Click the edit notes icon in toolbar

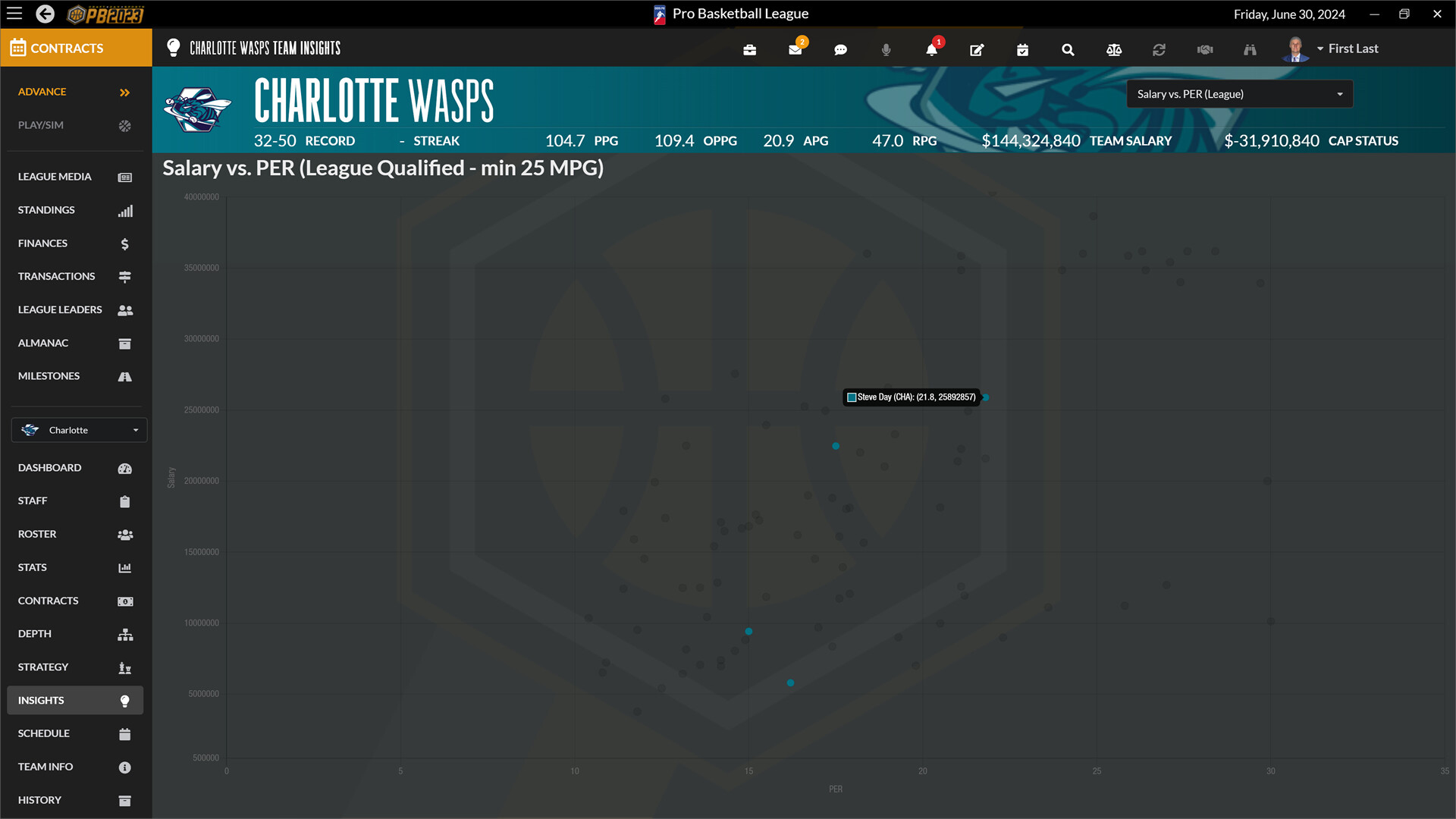pos(977,49)
